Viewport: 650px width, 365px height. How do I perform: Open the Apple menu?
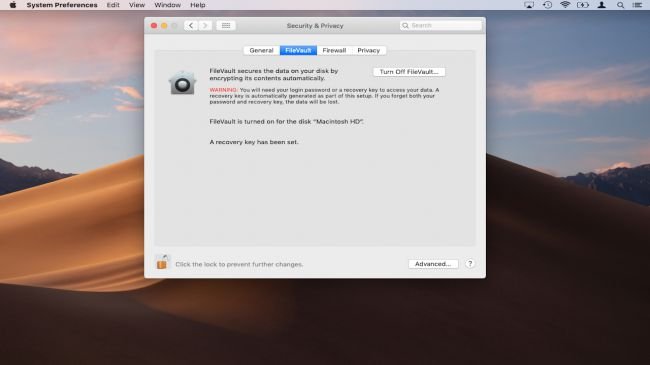(x=13, y=5)
